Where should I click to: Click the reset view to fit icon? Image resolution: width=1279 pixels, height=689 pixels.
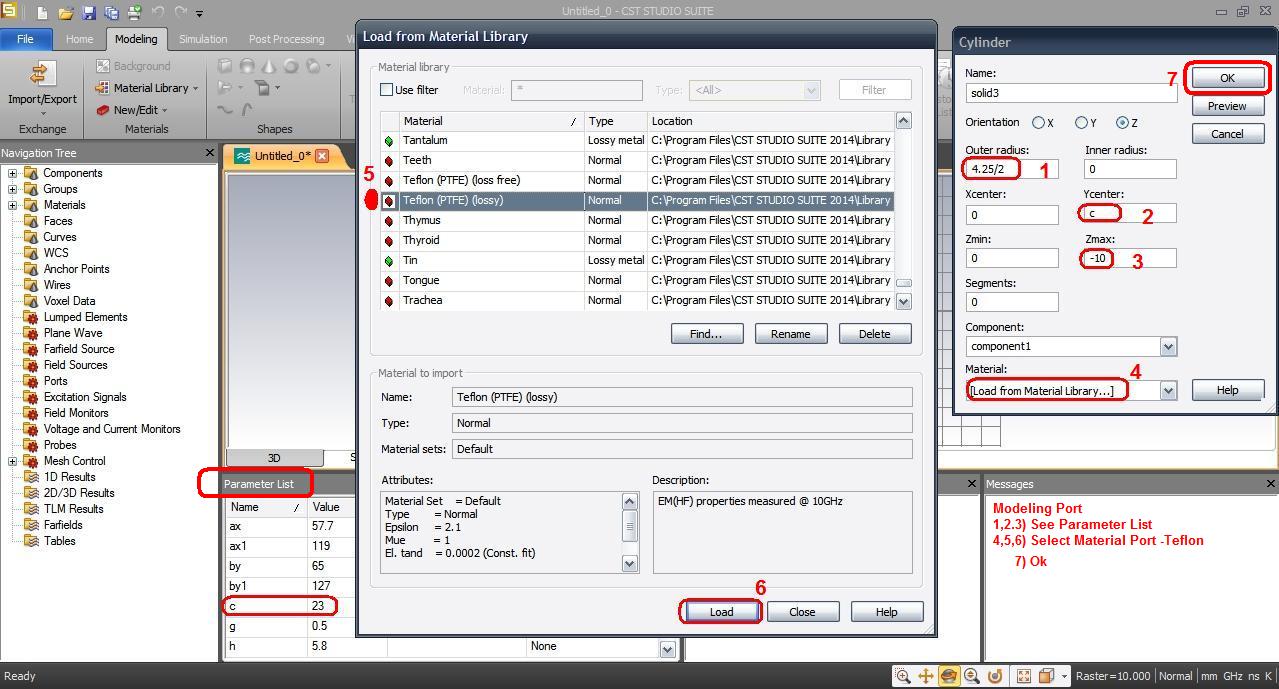click(x=1023, y=676)
